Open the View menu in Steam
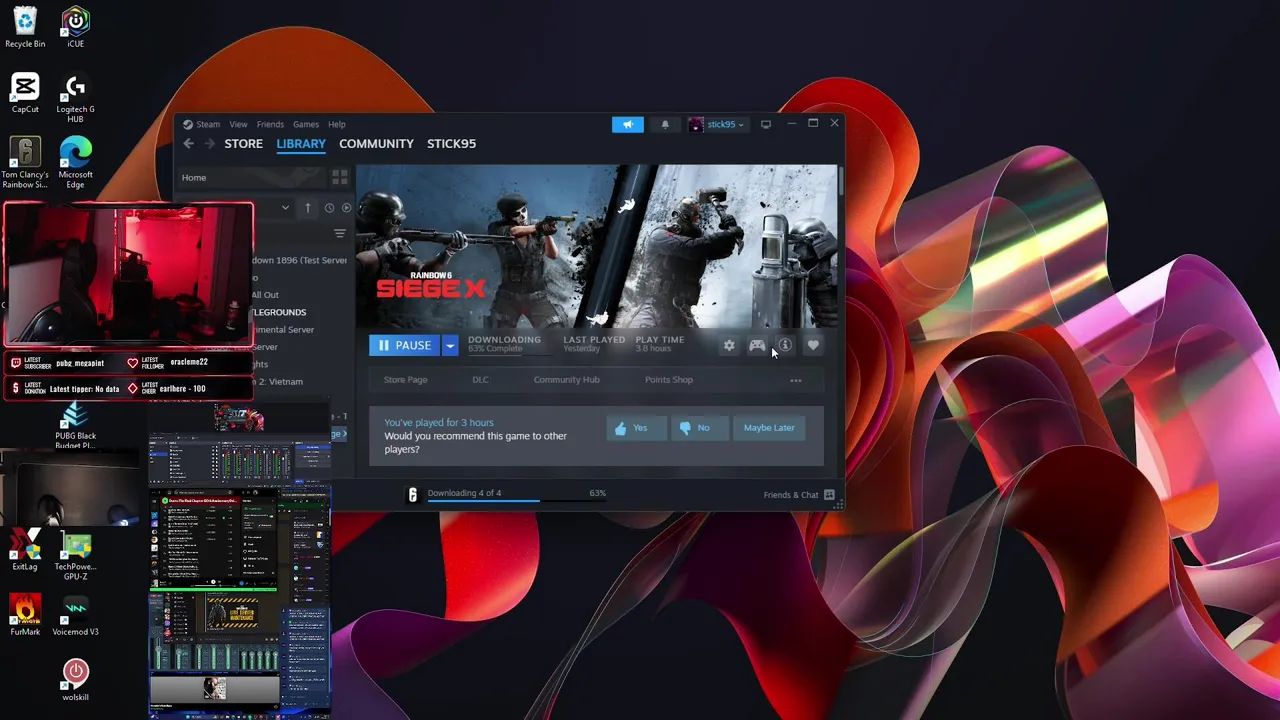The image size is (1280, 720). [238, 124]
